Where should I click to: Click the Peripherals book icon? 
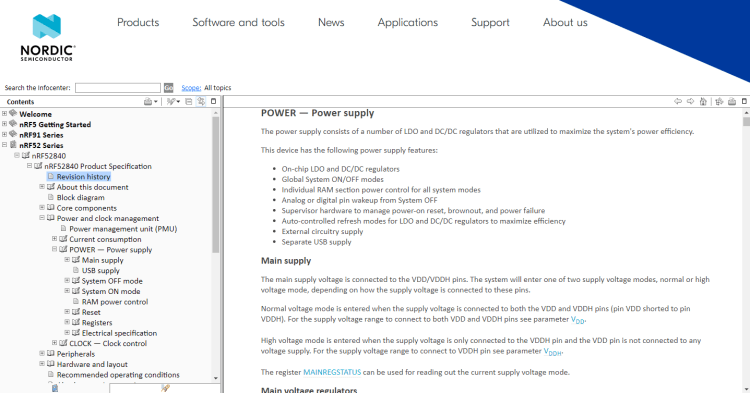pos(51,354)
